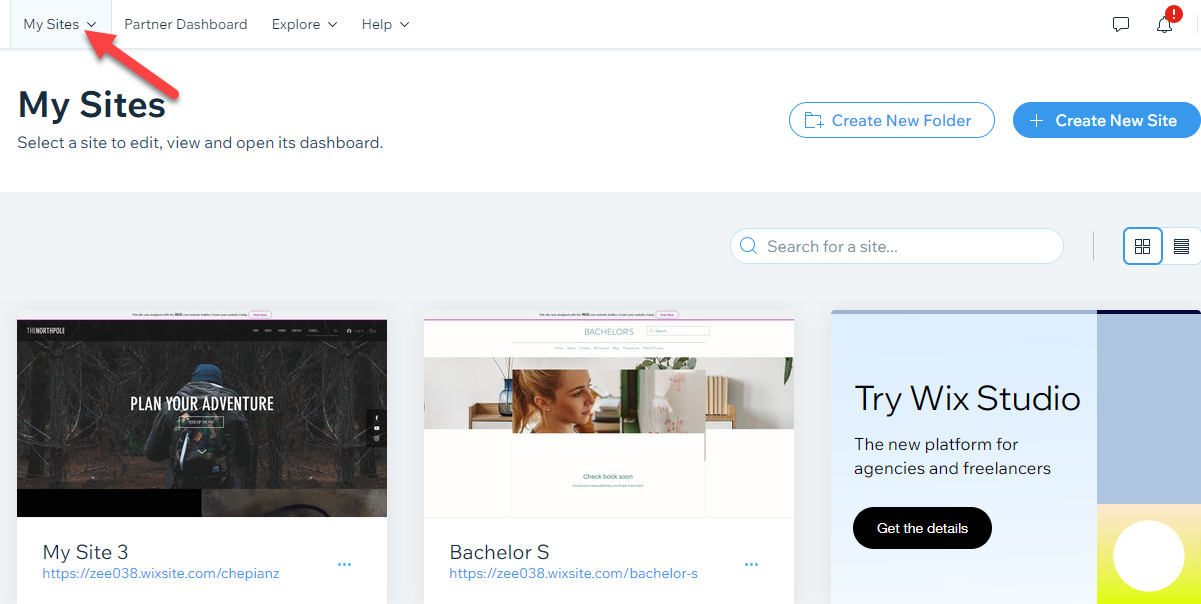The image size is (1201, 604).
Task: Open My Site 3 thumbnail preview
Action: coord(202,413)
